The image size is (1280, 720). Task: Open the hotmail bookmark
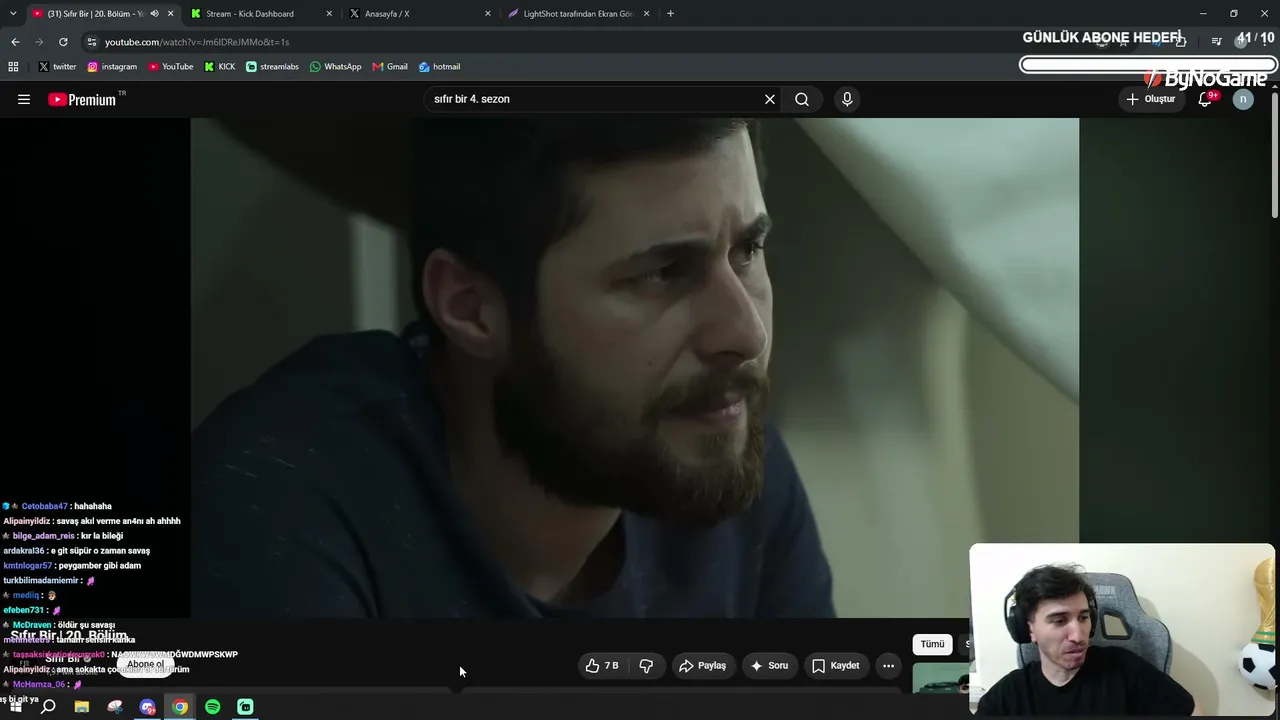439,67
